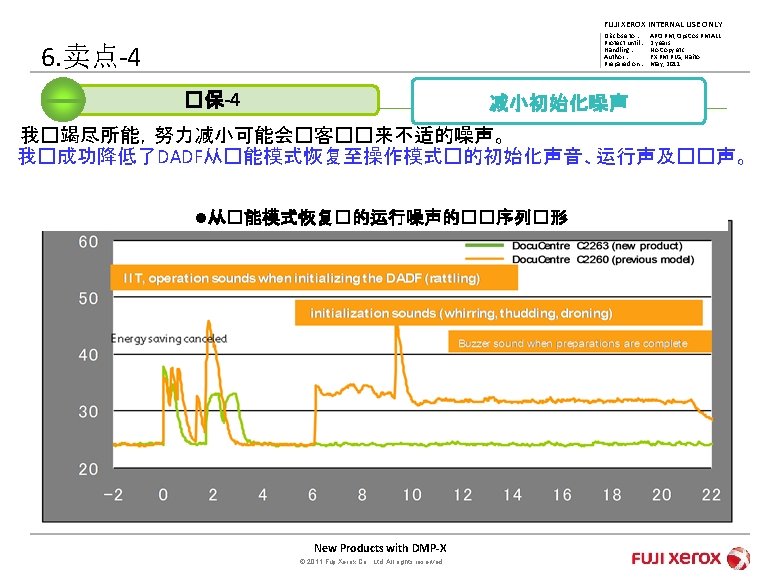Click the green C2263 legend line

click(x=485, y=245)
